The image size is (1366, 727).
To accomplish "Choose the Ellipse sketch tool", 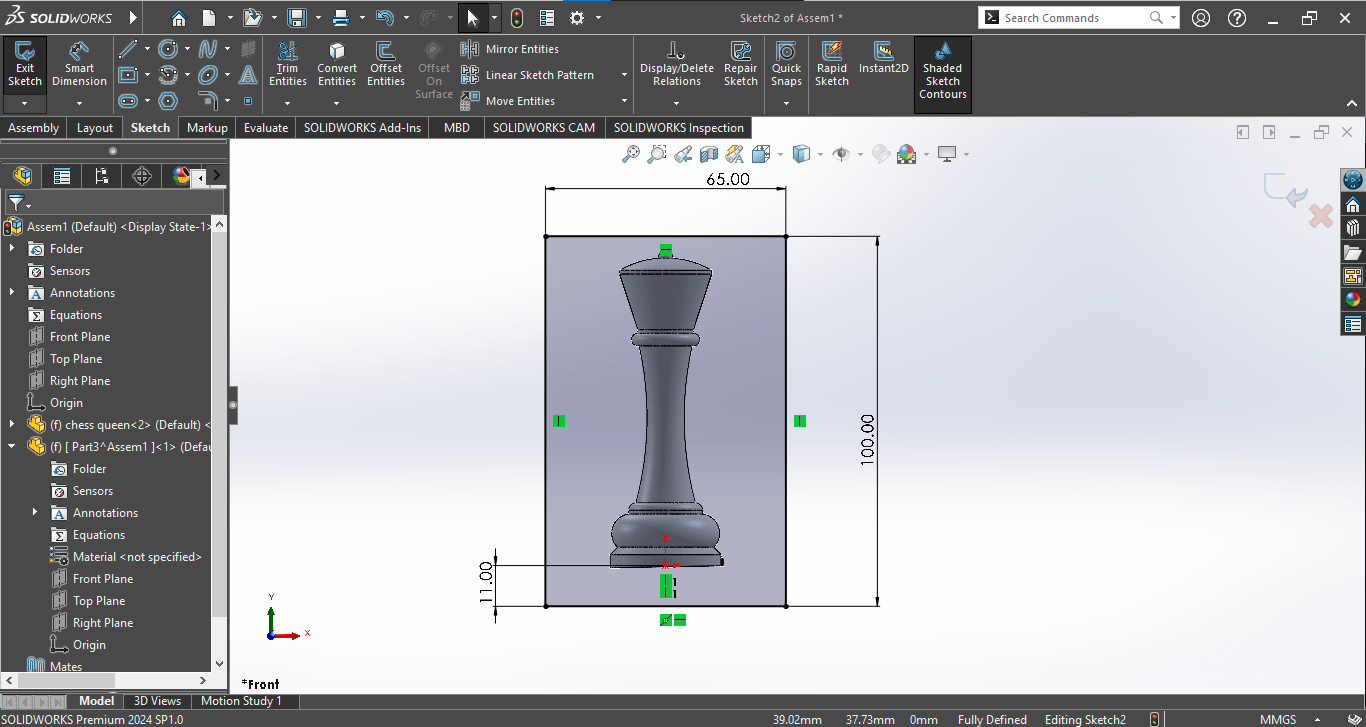I will pos(208,75).
